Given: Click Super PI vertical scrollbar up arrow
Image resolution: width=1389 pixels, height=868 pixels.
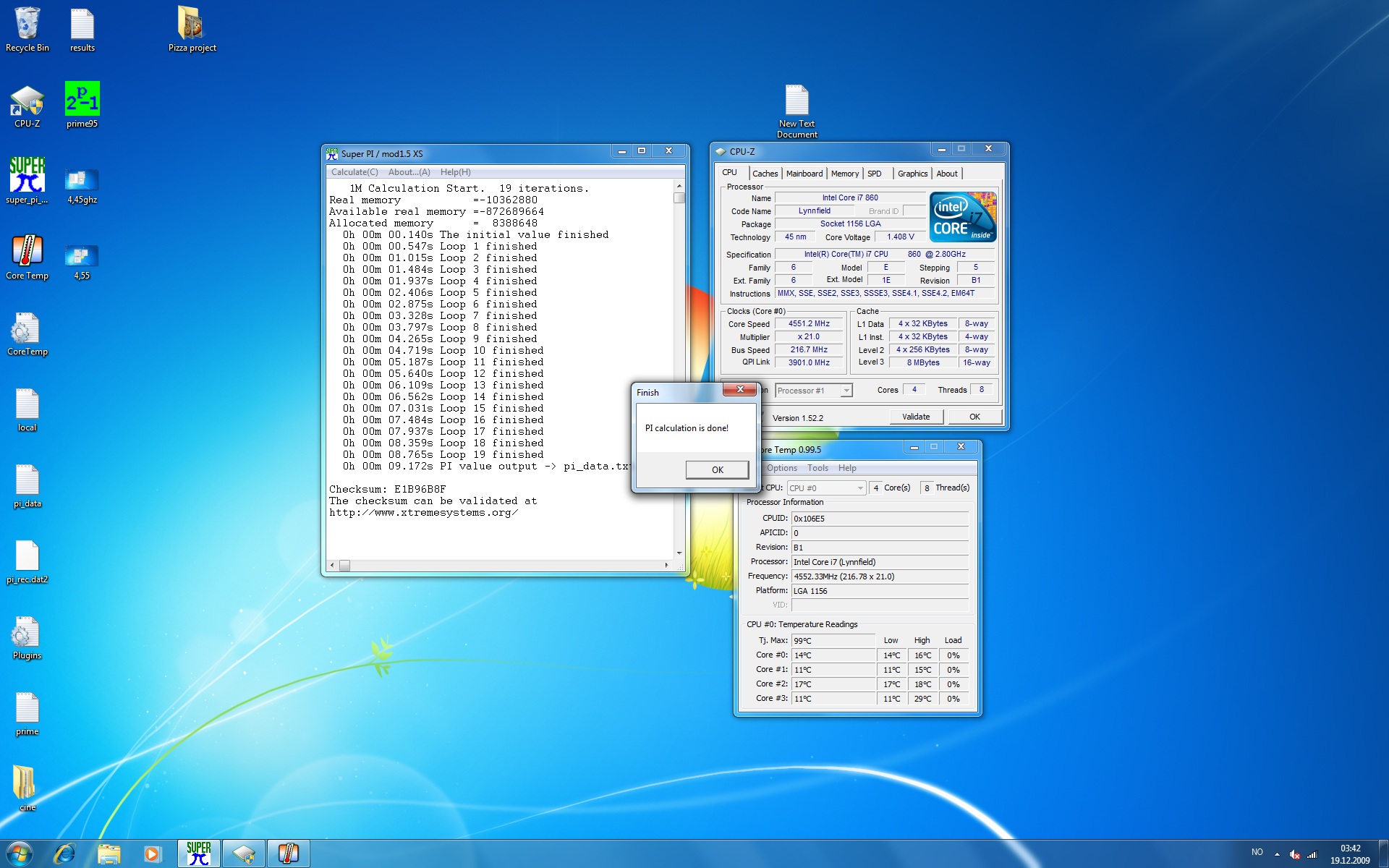Looking at the screenshot, I should (679, 187).
